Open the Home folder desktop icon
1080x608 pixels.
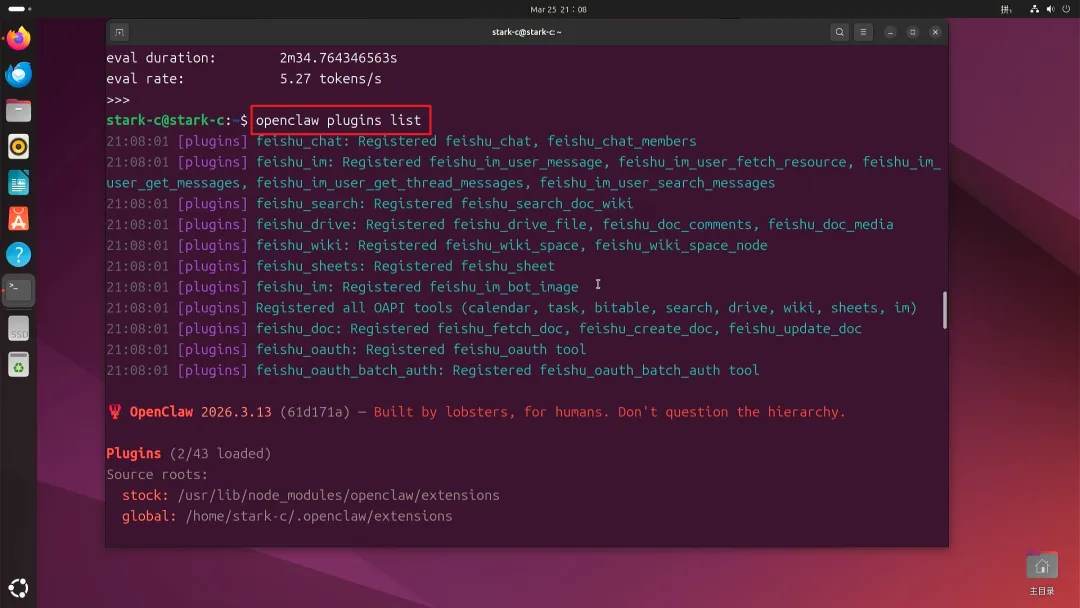[x=1041, y=573]
